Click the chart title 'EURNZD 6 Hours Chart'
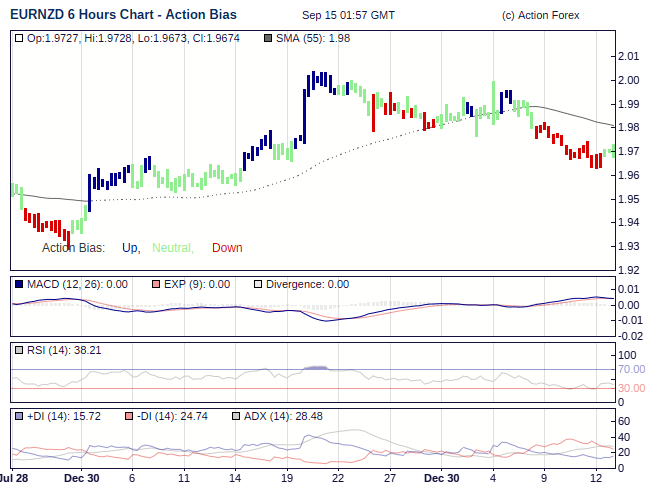The width and height of the screenshot is (650, 489). pyautogui.click(x=73, y=15)
